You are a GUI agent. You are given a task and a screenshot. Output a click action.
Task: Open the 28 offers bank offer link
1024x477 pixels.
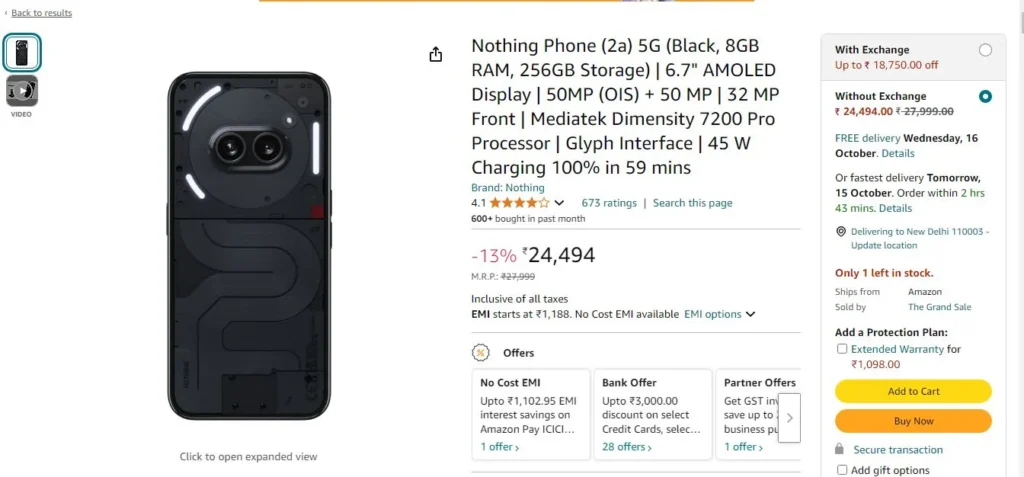(x=626, y=447)
